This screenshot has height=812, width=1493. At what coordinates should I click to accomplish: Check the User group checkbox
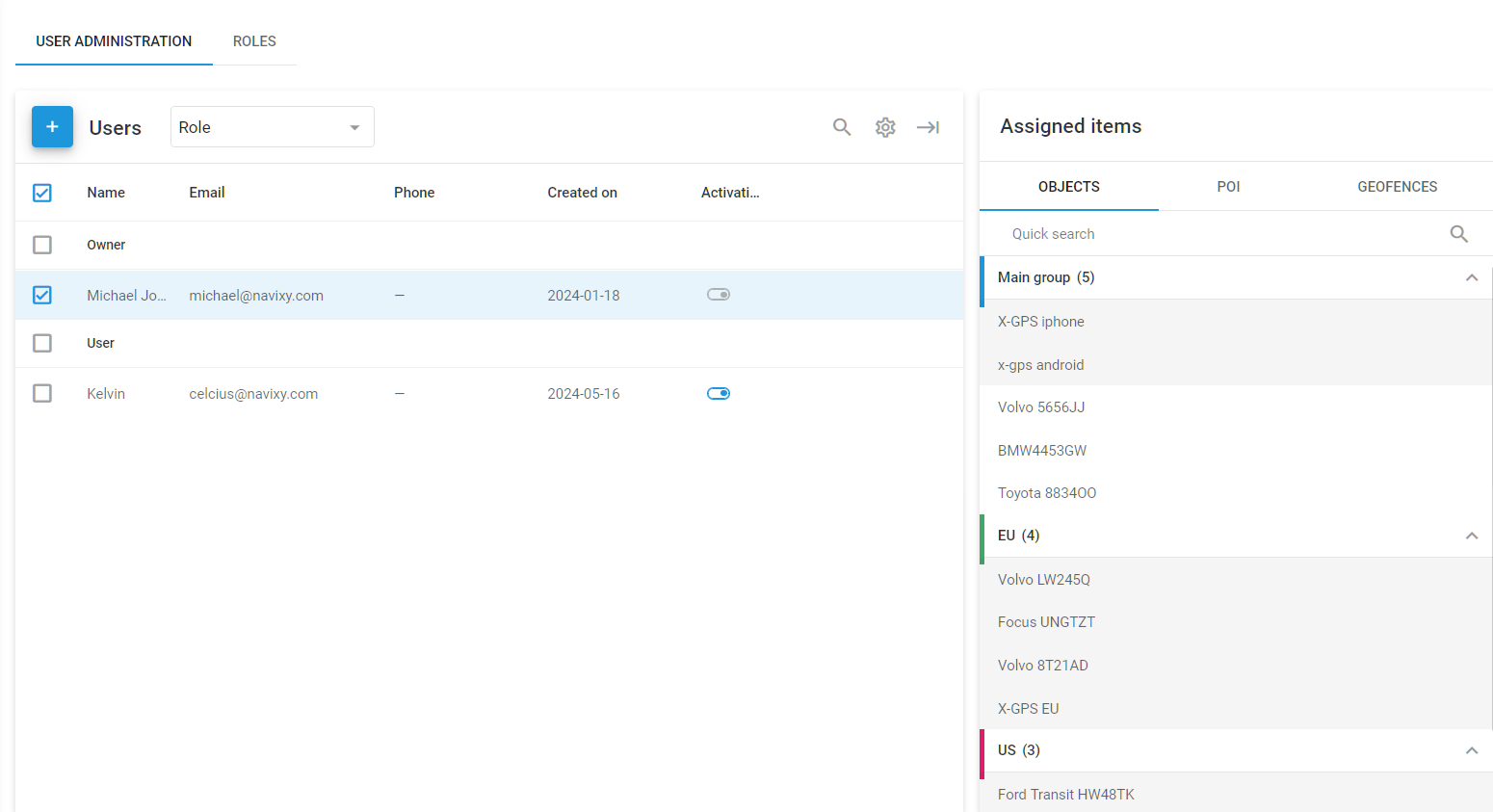[x=42, y=343]
